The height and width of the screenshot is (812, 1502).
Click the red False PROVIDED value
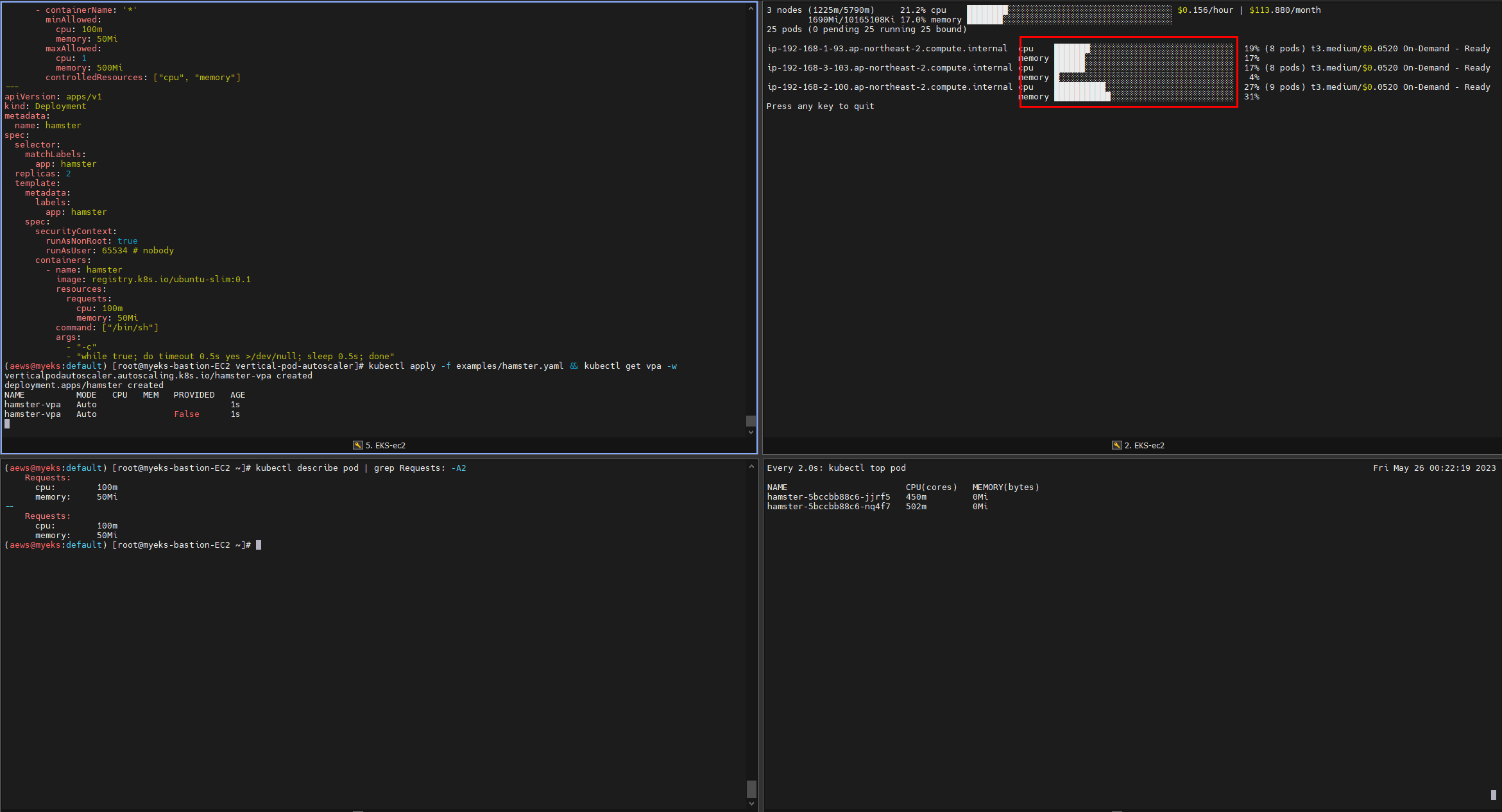tap(187, 414)
